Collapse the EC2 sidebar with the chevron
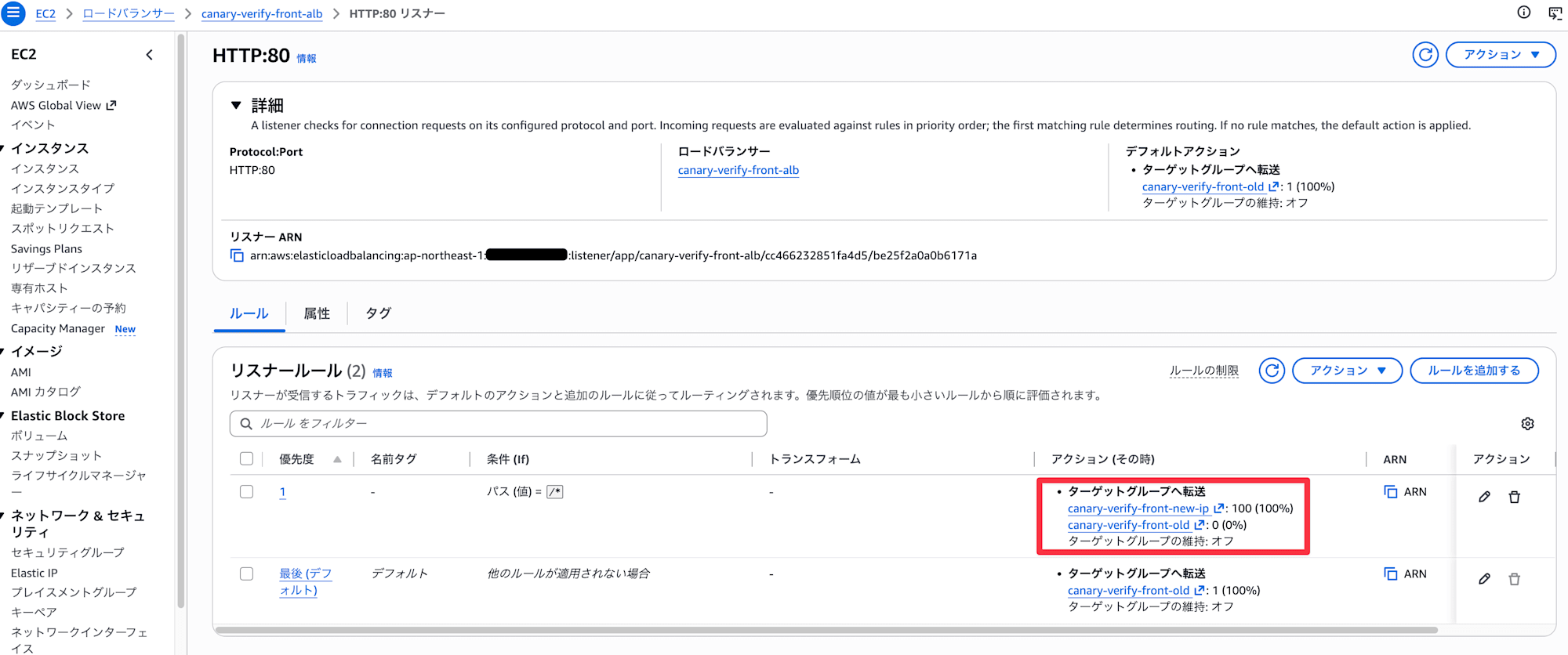The width and height of the screenshot is (1568, 655). [149, 55]
